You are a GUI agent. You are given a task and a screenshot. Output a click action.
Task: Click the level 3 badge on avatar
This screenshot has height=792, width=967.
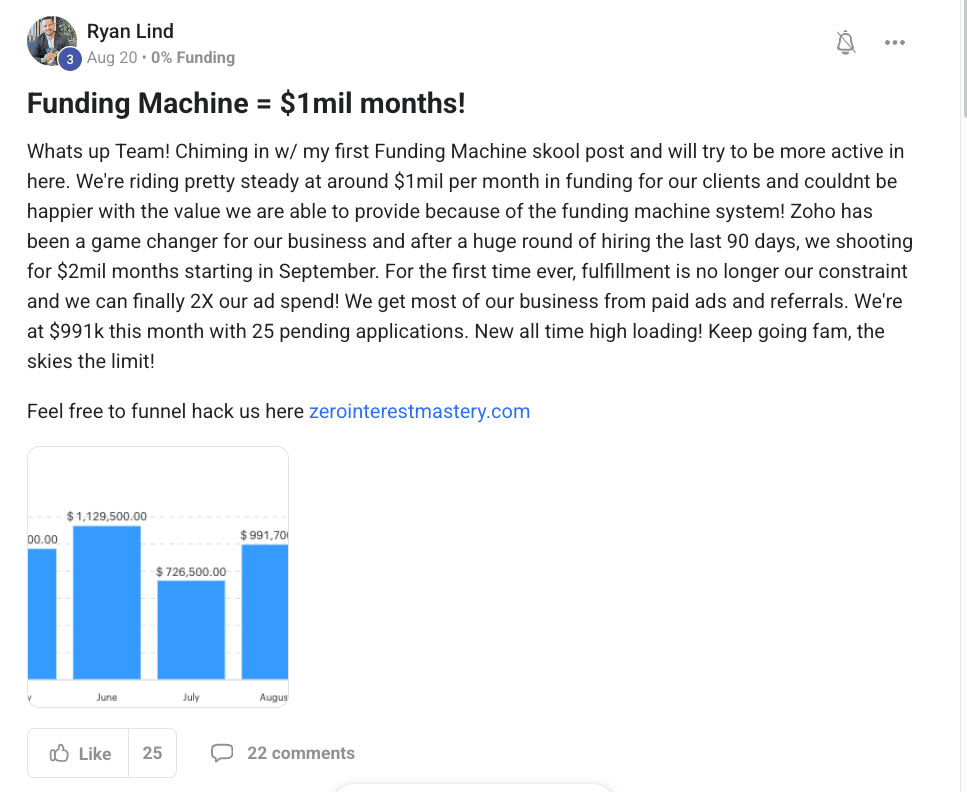pos(69,60)
